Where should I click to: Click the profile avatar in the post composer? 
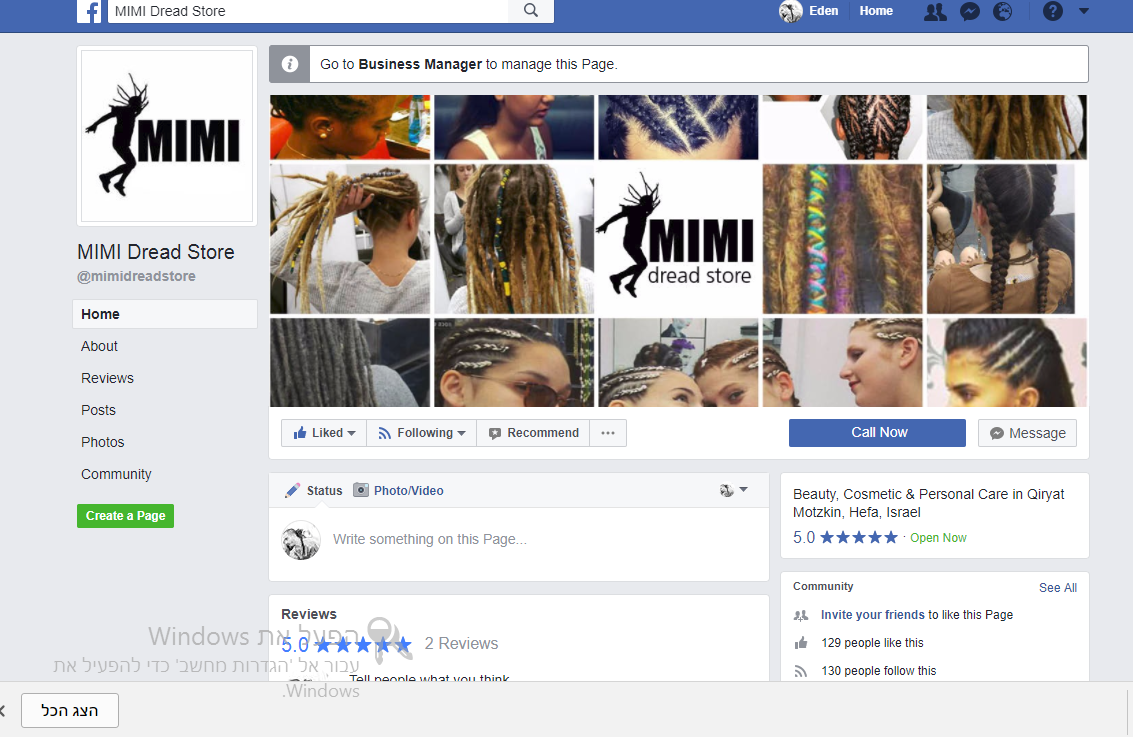pyautogui.click(x=301, y=540)
